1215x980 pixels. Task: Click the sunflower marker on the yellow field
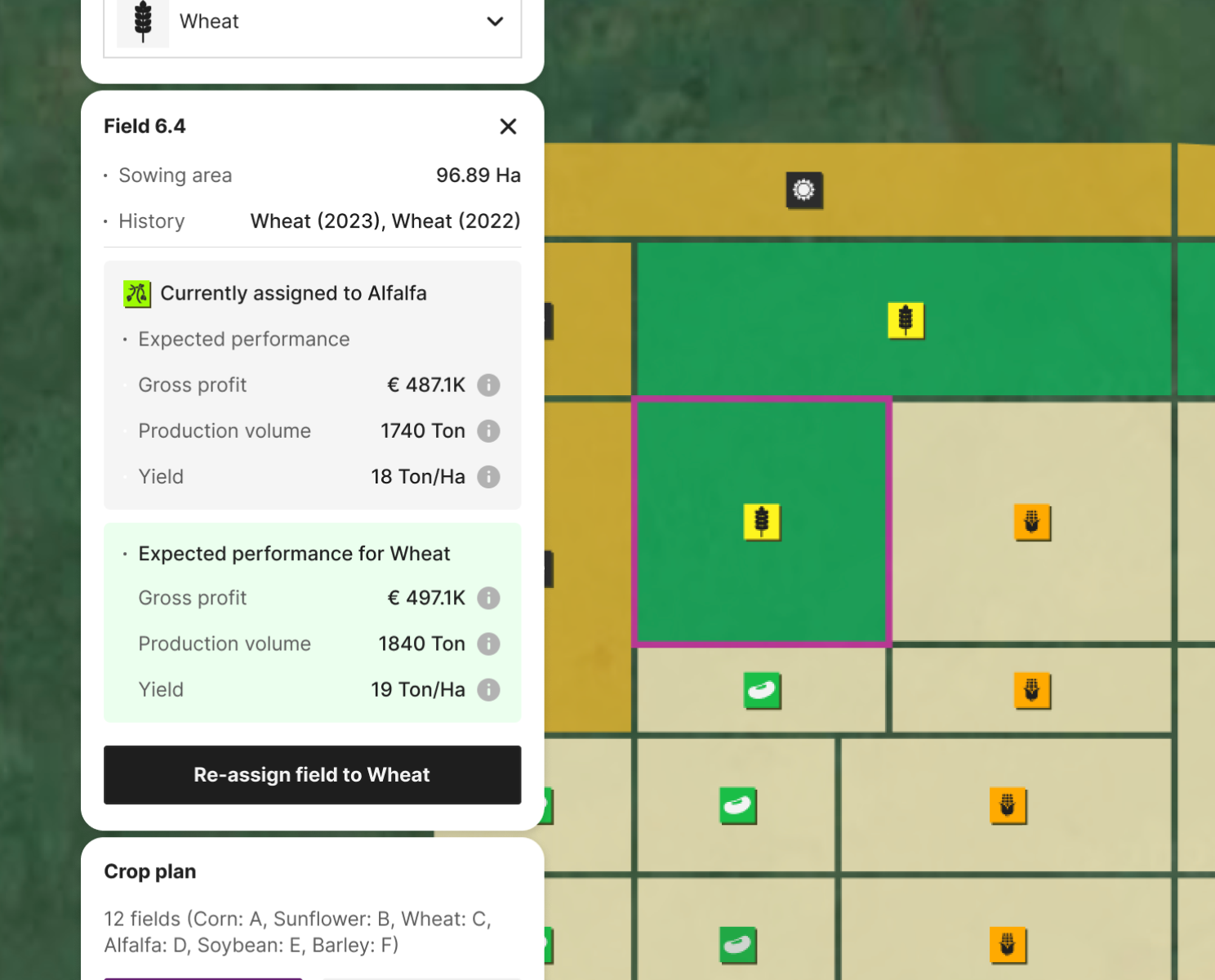[804, 190]
